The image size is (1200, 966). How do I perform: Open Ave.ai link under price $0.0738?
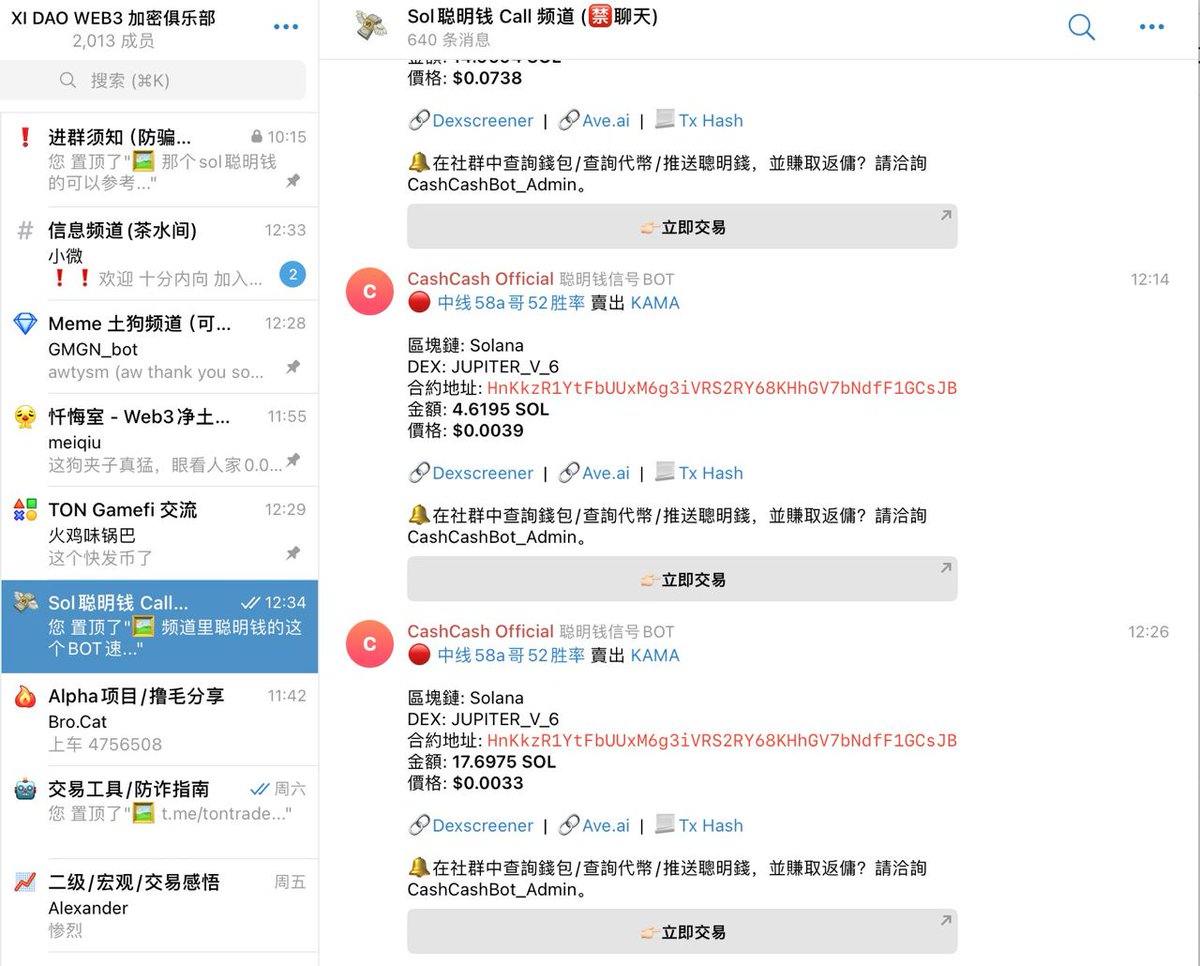606,120
